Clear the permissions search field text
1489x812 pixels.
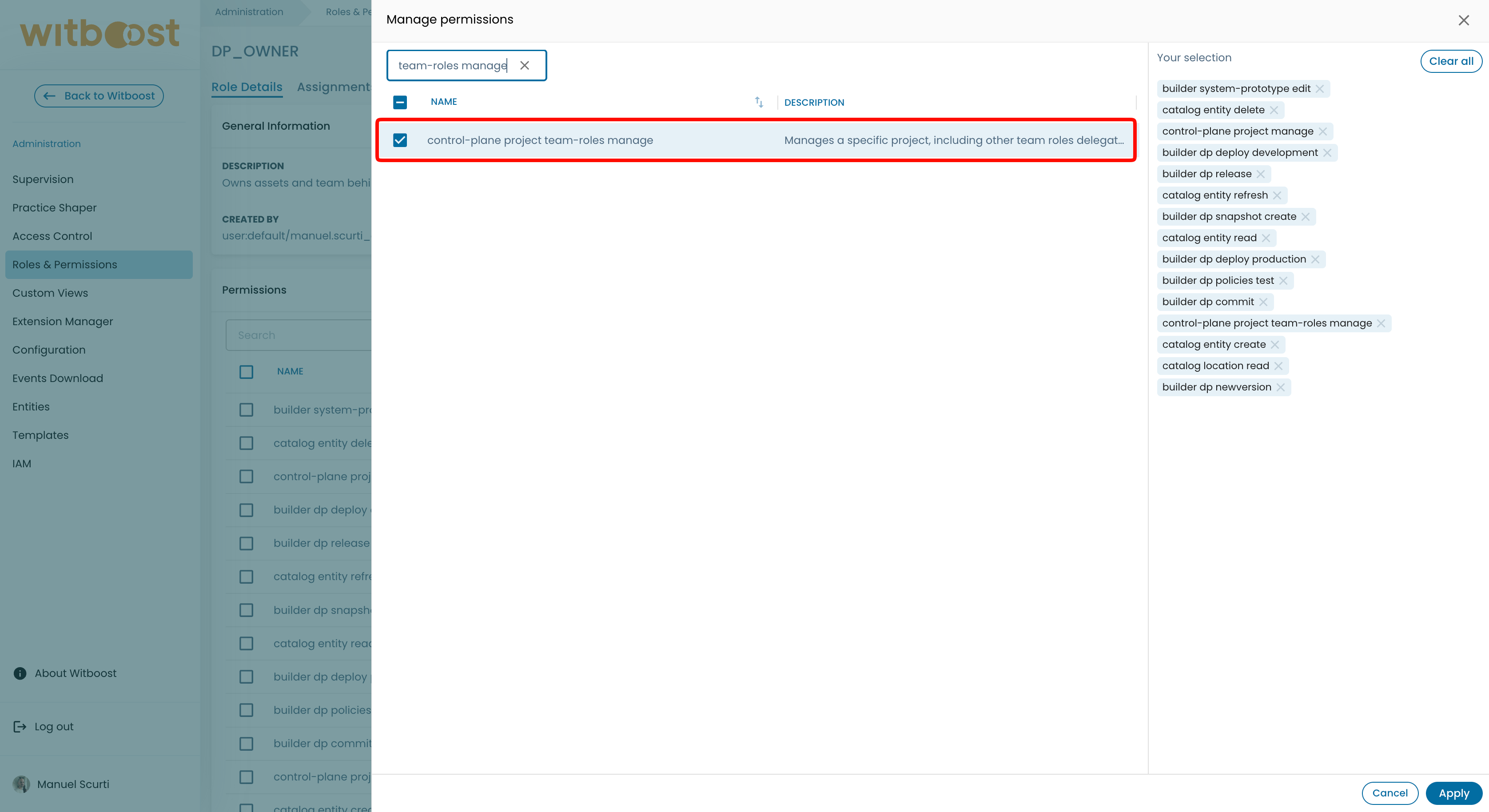524,65
